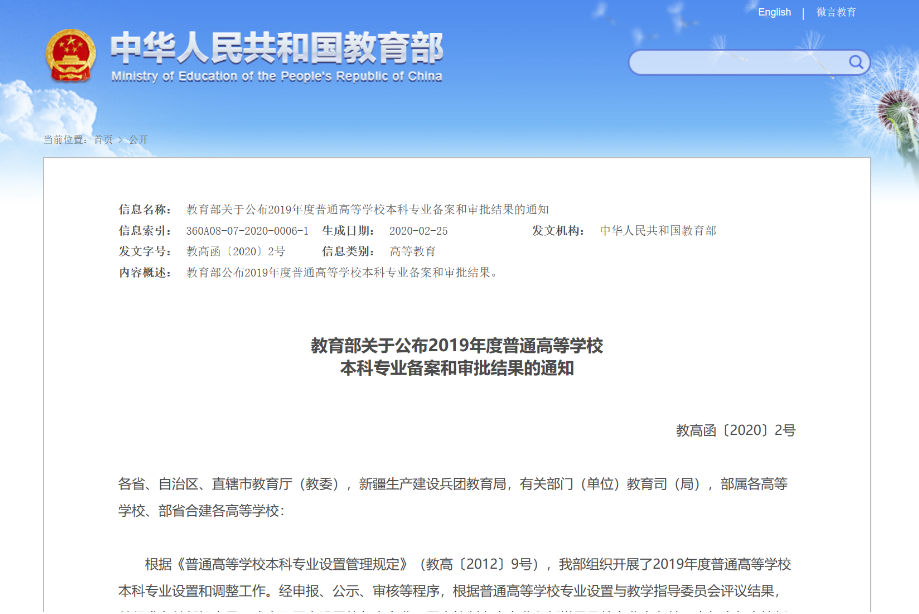Click the 内容概述 summary text
The height and width of the screenshot is (614, 919).
click(x=342, y=272)
